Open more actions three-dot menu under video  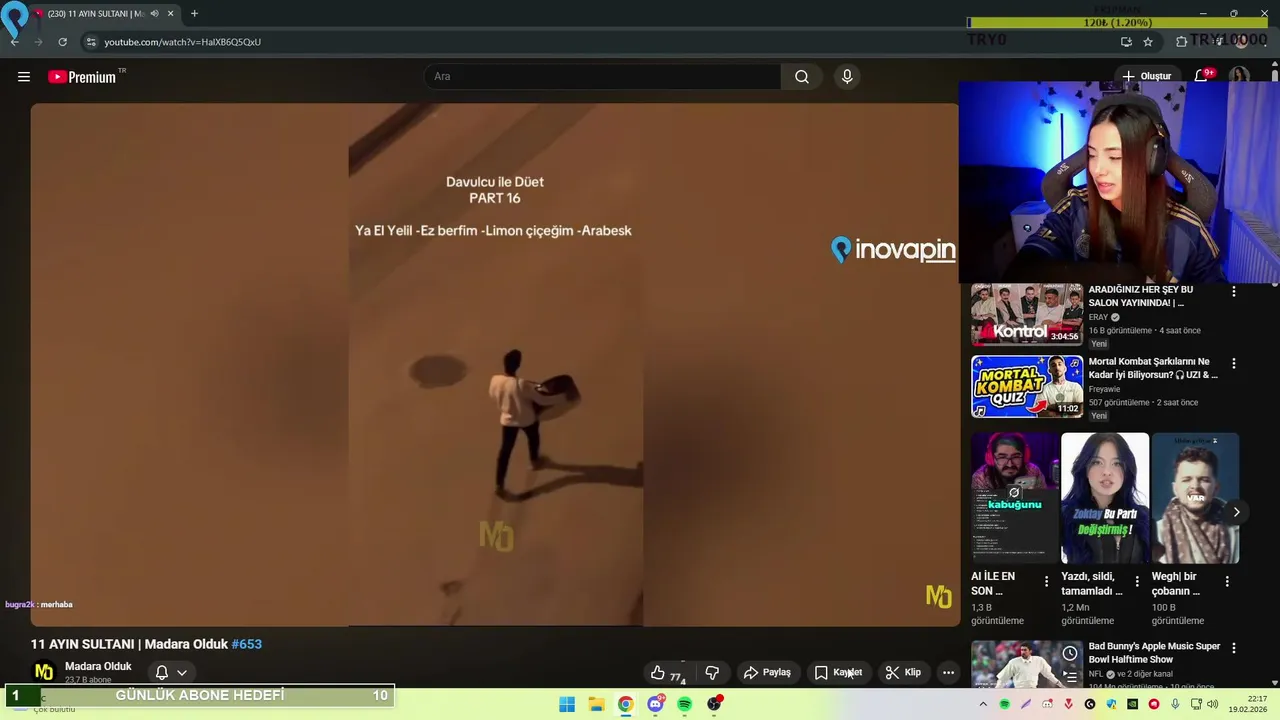pyautogui.click(x=948, y=673)
